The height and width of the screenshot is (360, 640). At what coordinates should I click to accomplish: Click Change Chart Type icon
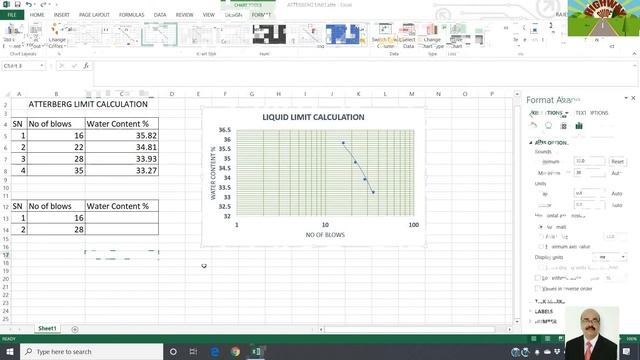pyautogui.click(x=432, y=36)
